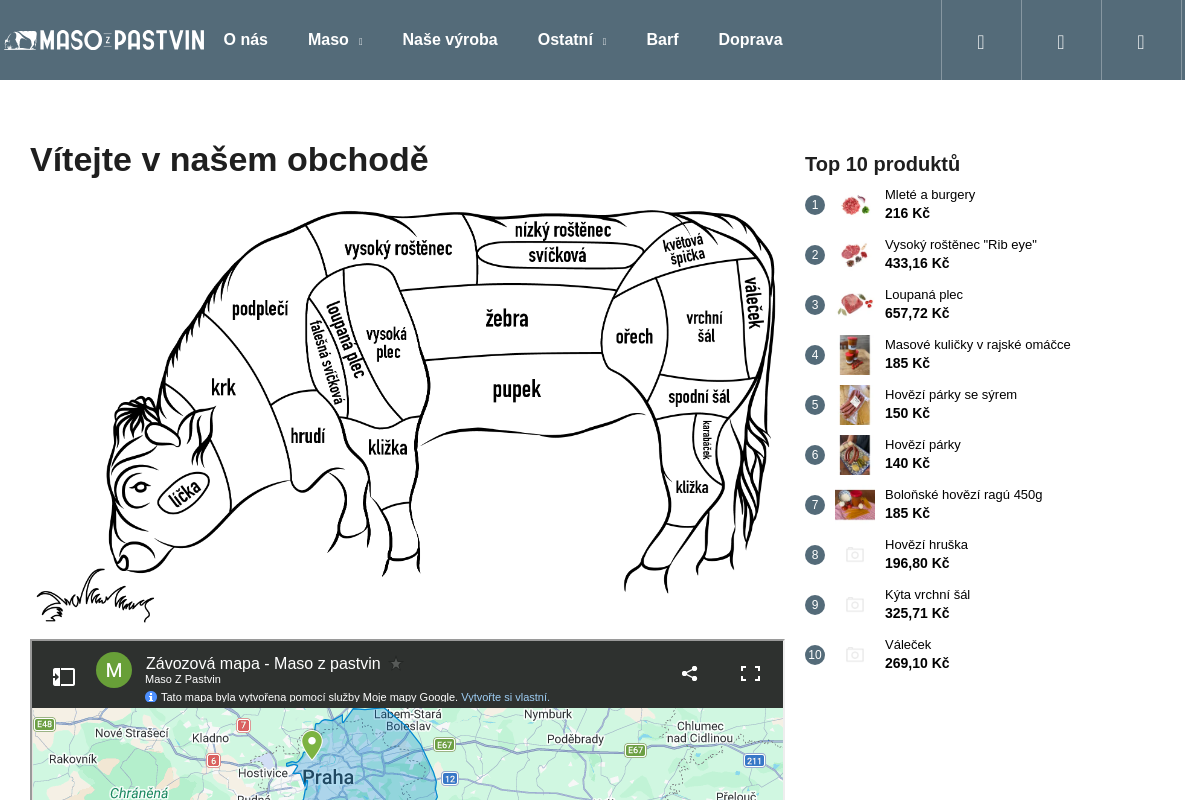Select the nízký roštěnec cut on diagram
The image size is (1200, 800).
click(x=563, y=230)
